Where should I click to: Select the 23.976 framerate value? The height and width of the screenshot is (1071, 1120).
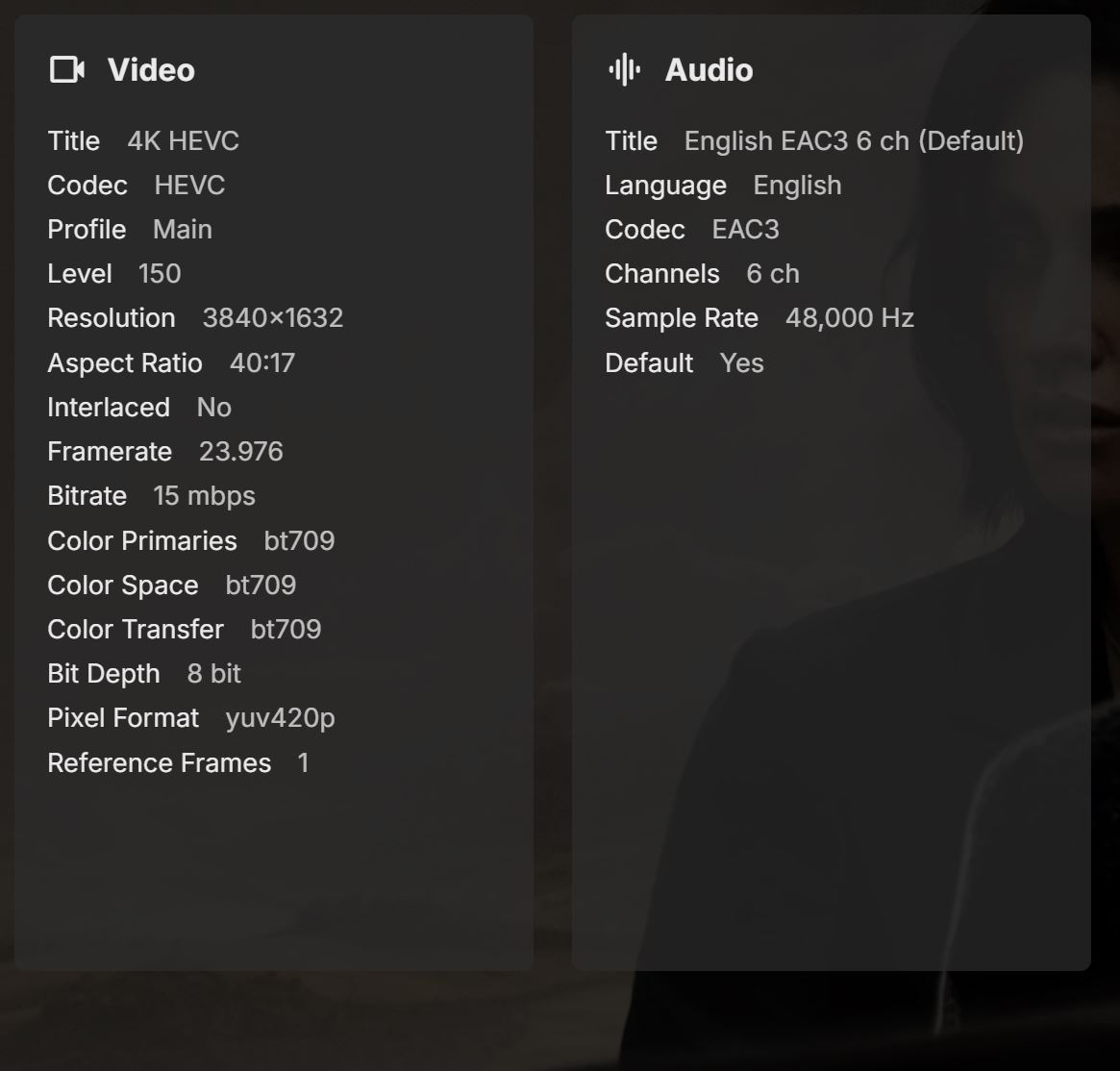(x=241, y=452)
